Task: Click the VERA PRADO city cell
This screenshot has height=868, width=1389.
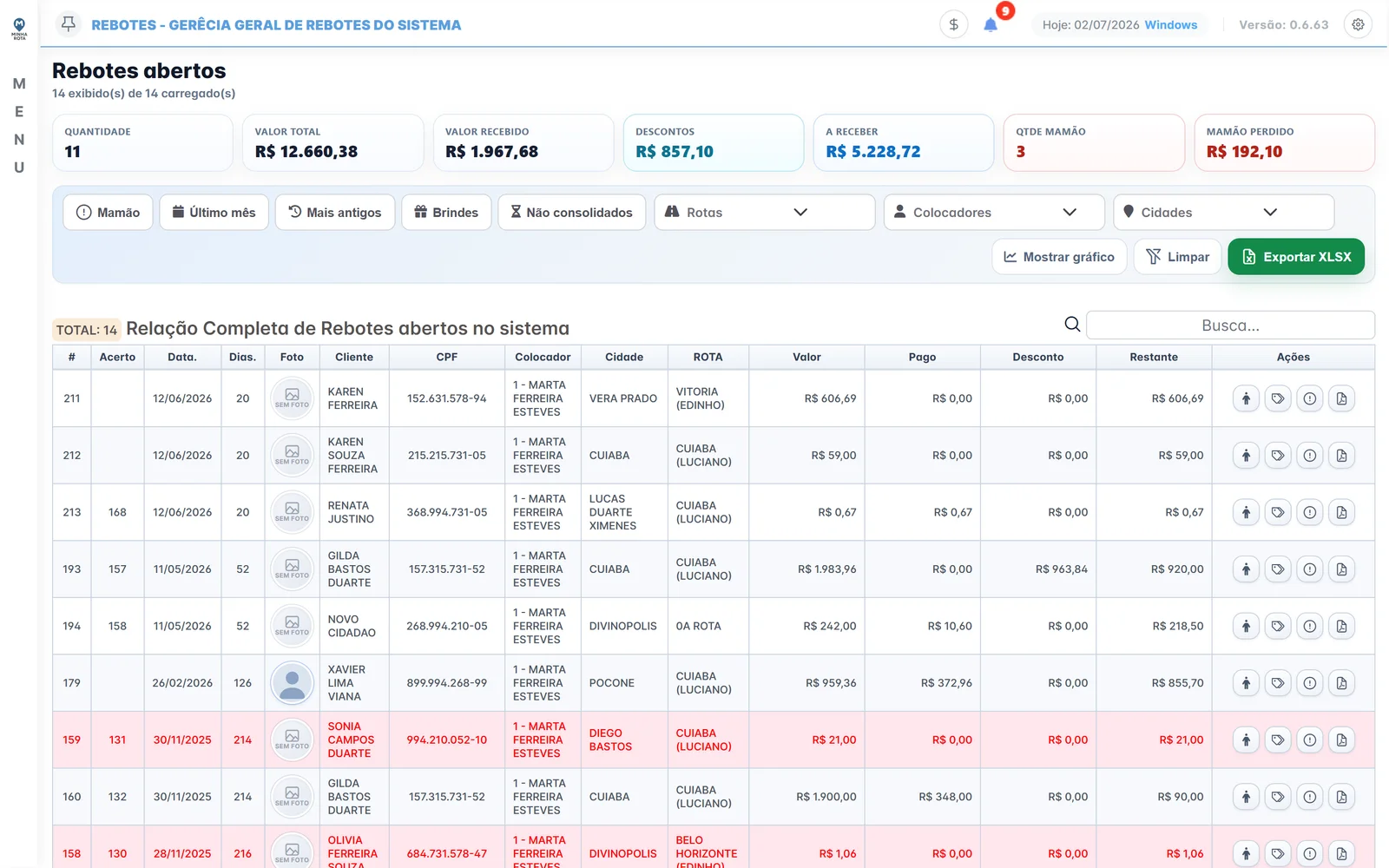Action: [623, 398]
